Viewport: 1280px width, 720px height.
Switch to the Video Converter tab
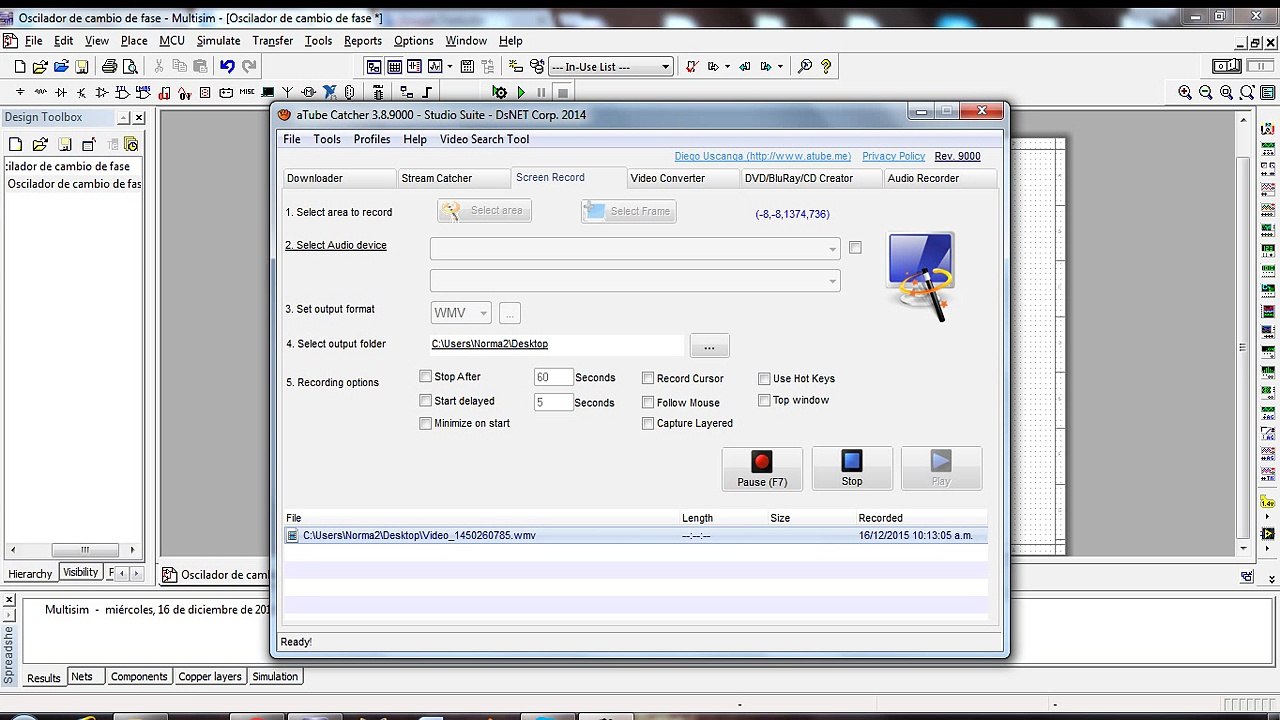pyautogui.click(x=667, y=178)
